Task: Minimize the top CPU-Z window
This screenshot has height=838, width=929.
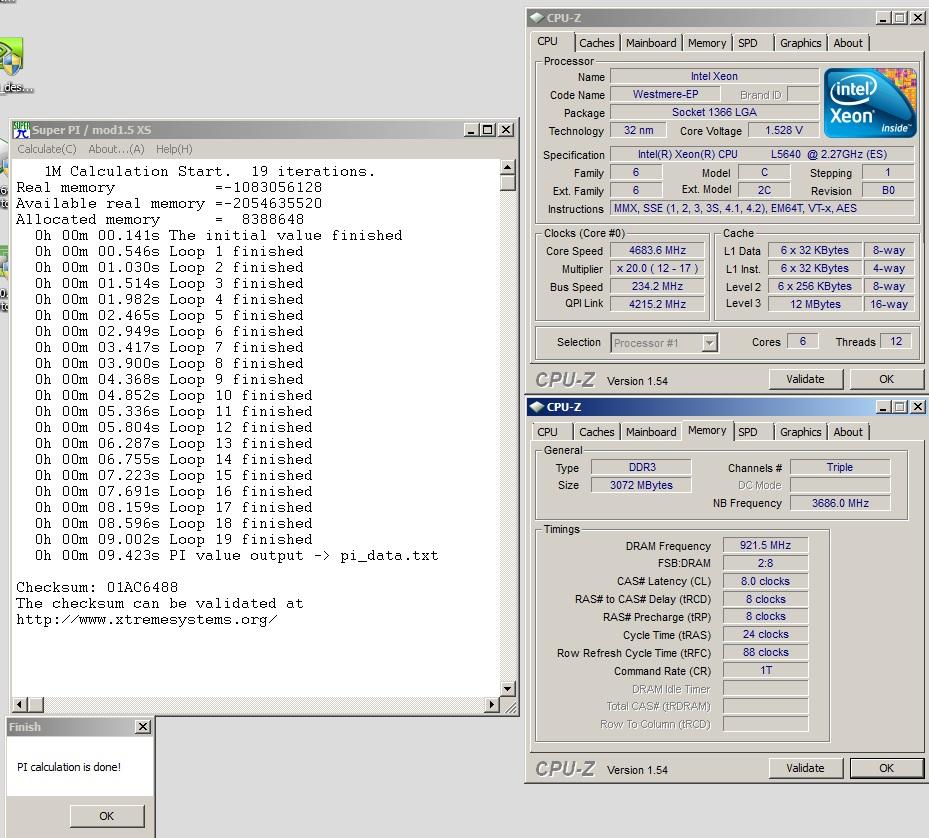Action: [x=883, y=18]
